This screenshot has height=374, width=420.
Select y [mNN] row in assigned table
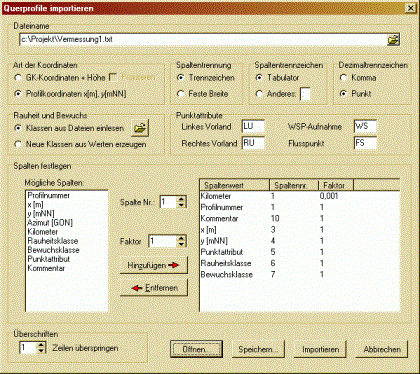point(299,241)
